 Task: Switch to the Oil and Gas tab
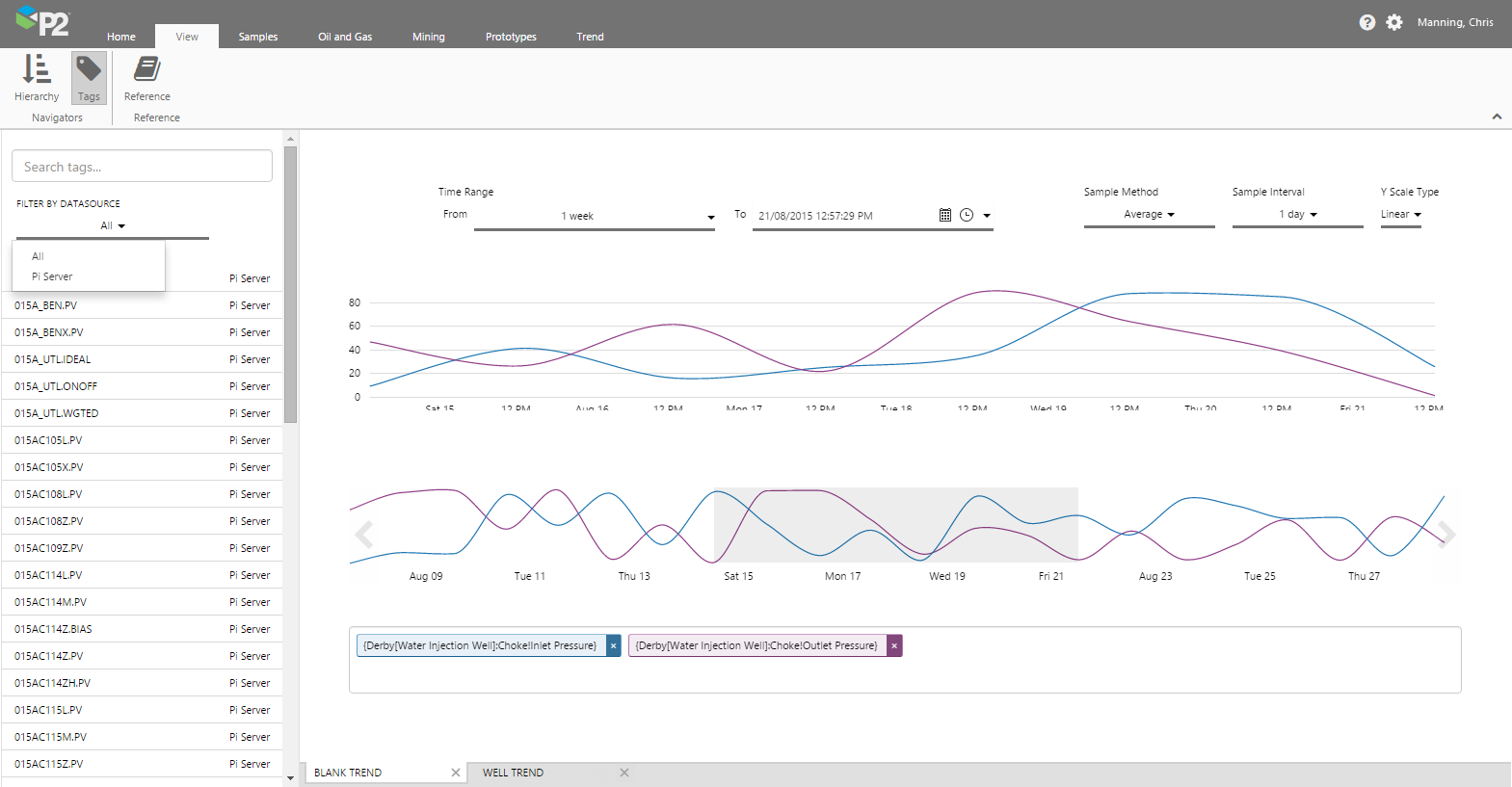click(x=345, y=37)
